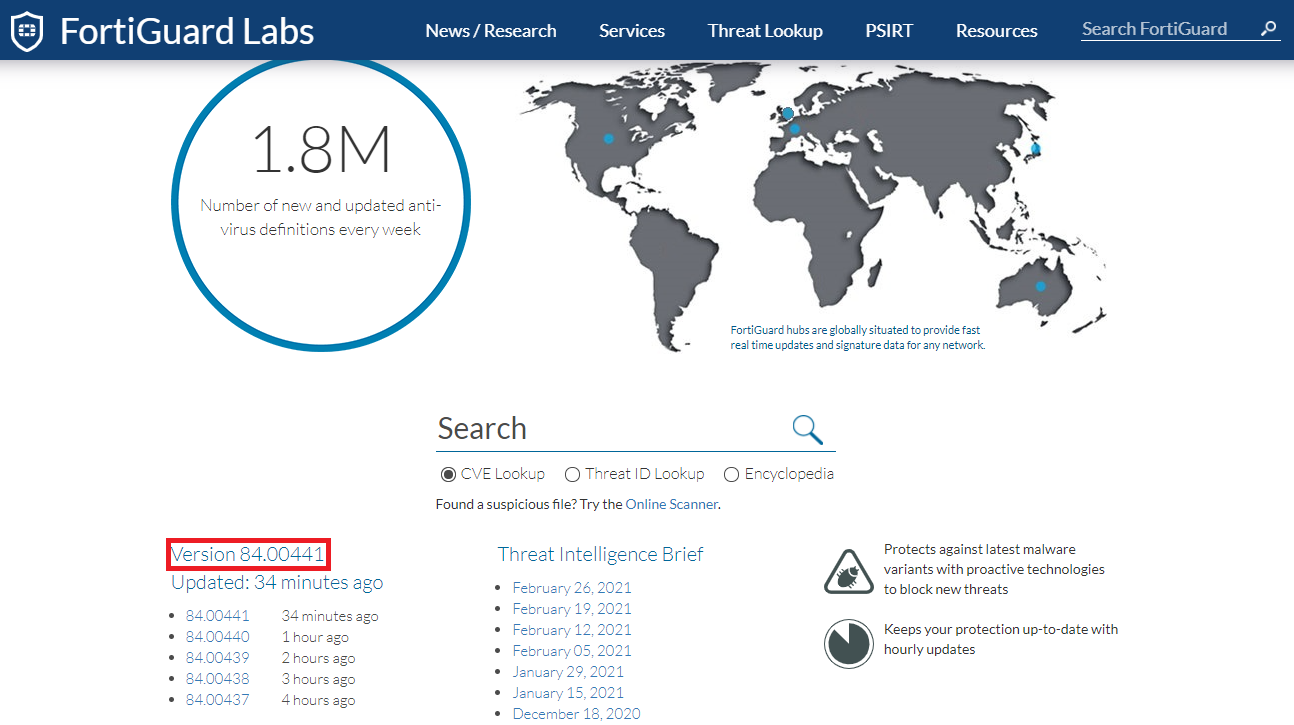
Task: Click the "1 hour ago" timestamp
Action: click(x=315, y=637)
